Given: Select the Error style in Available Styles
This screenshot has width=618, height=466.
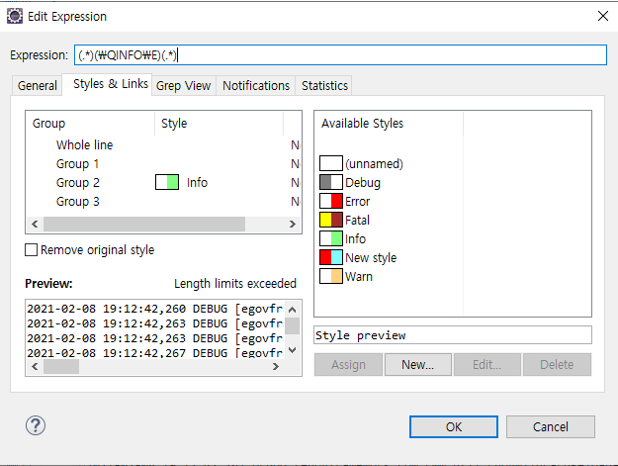Looking at the screenshot, I should [x=357, y=202].
